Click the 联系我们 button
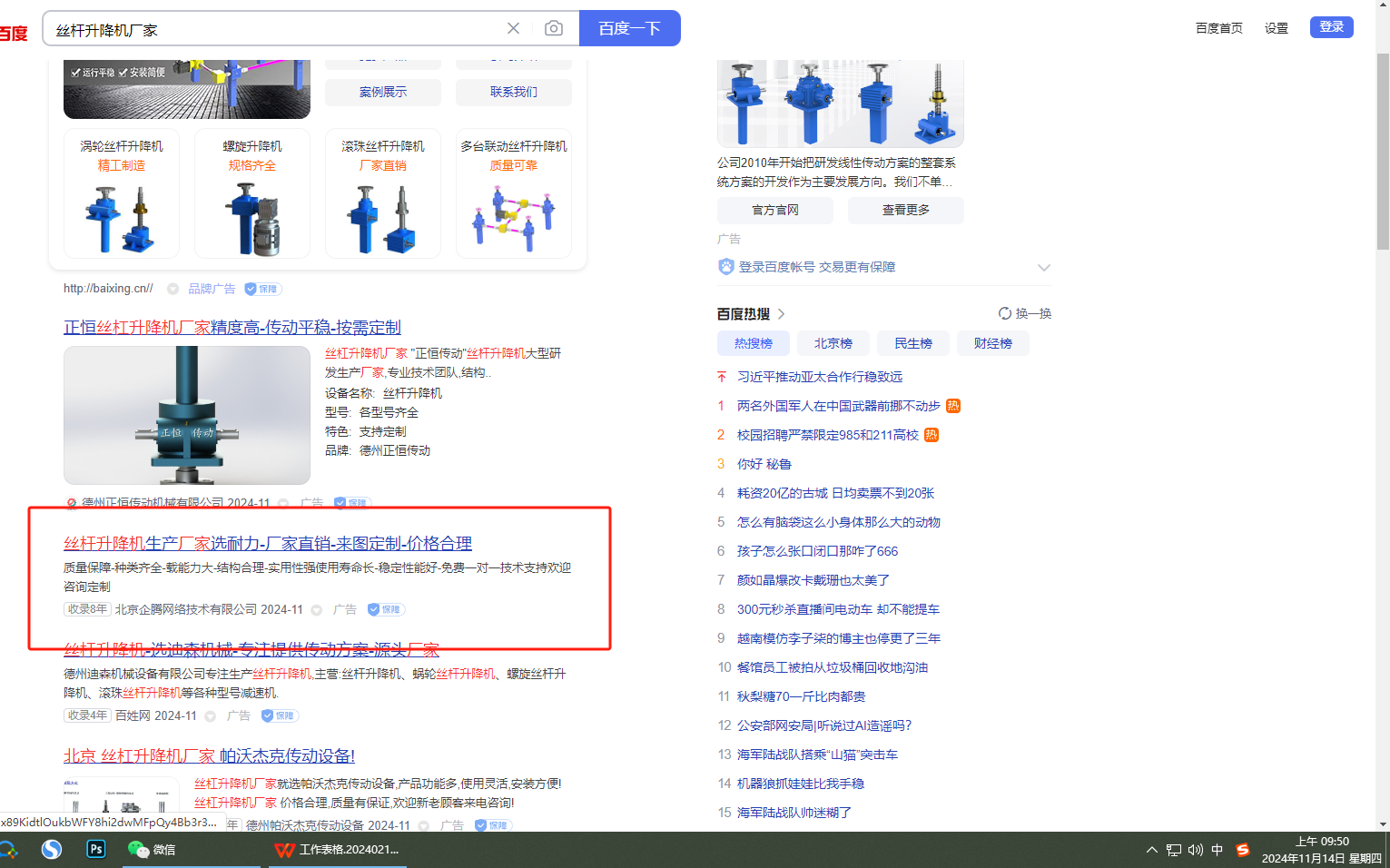 [x=514, y=92]
